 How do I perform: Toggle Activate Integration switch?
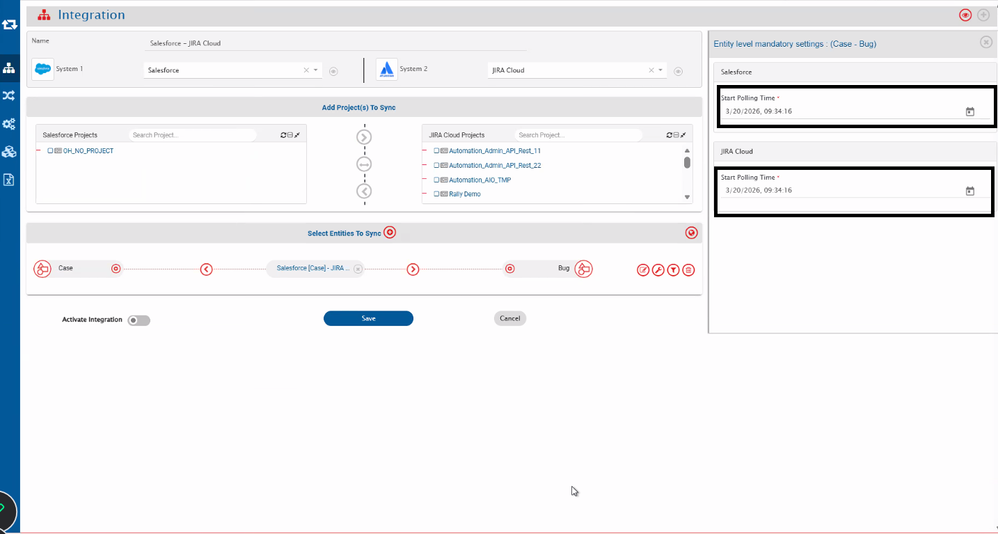tap(139, 321)
